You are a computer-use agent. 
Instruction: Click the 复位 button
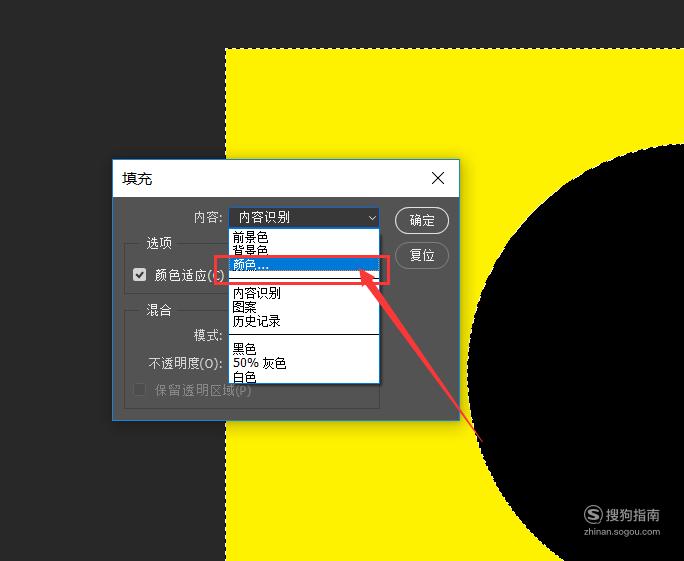tap(422, 255)
